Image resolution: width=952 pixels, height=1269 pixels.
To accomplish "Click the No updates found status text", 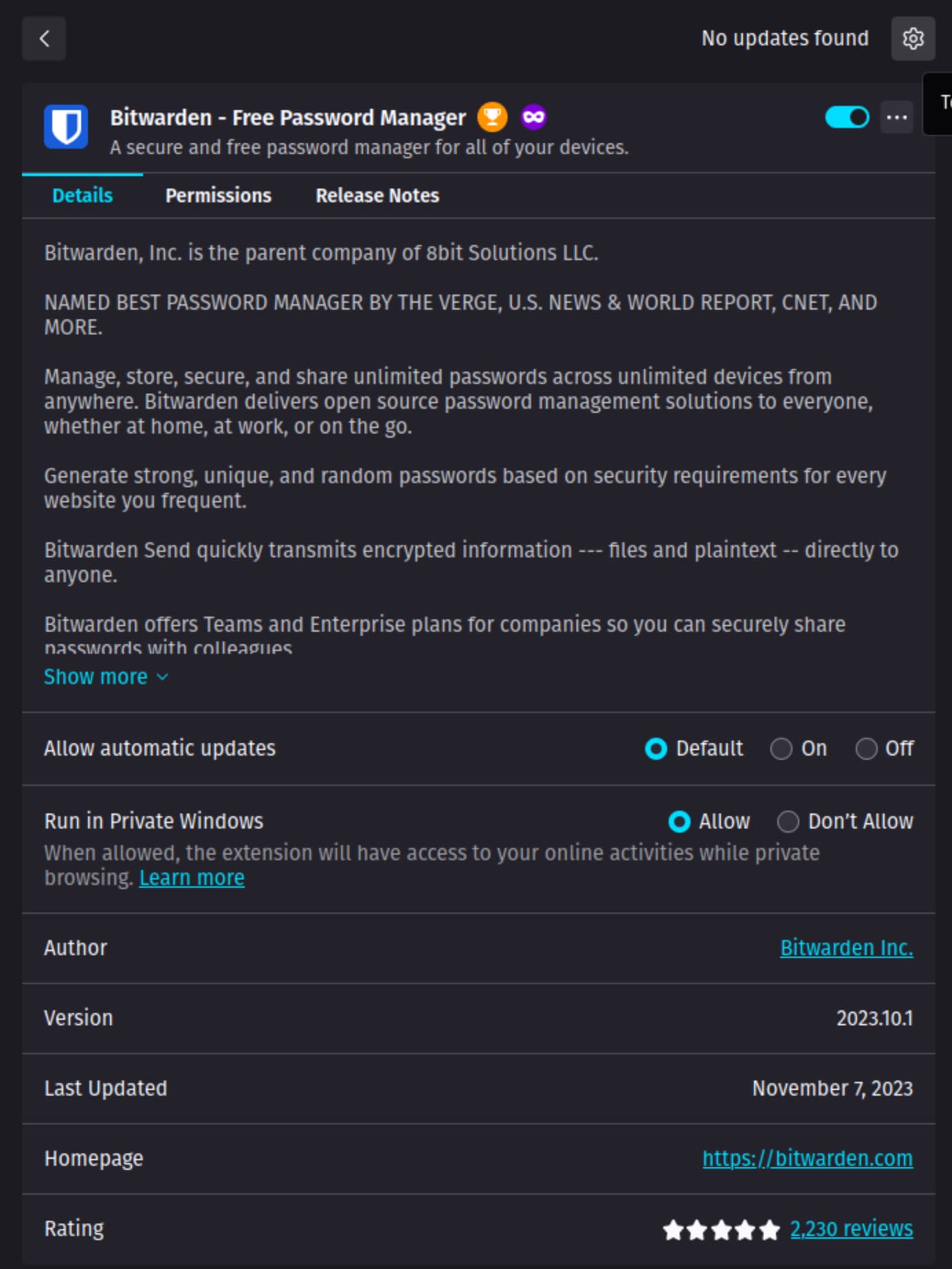I will (785, 39).
